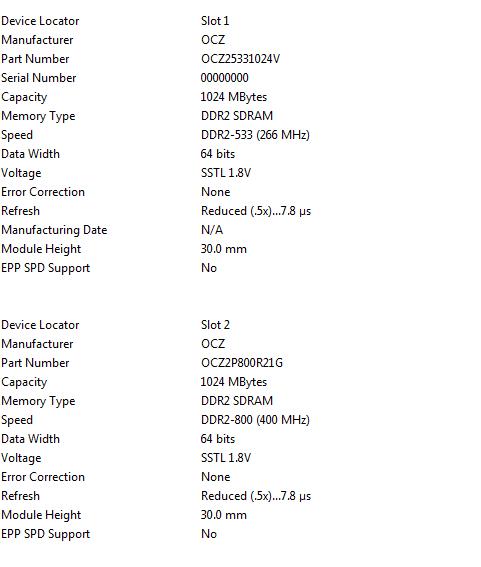
Task: Select the first SSTL 1.8V voltage value
Action: click(x=226, y=173)
